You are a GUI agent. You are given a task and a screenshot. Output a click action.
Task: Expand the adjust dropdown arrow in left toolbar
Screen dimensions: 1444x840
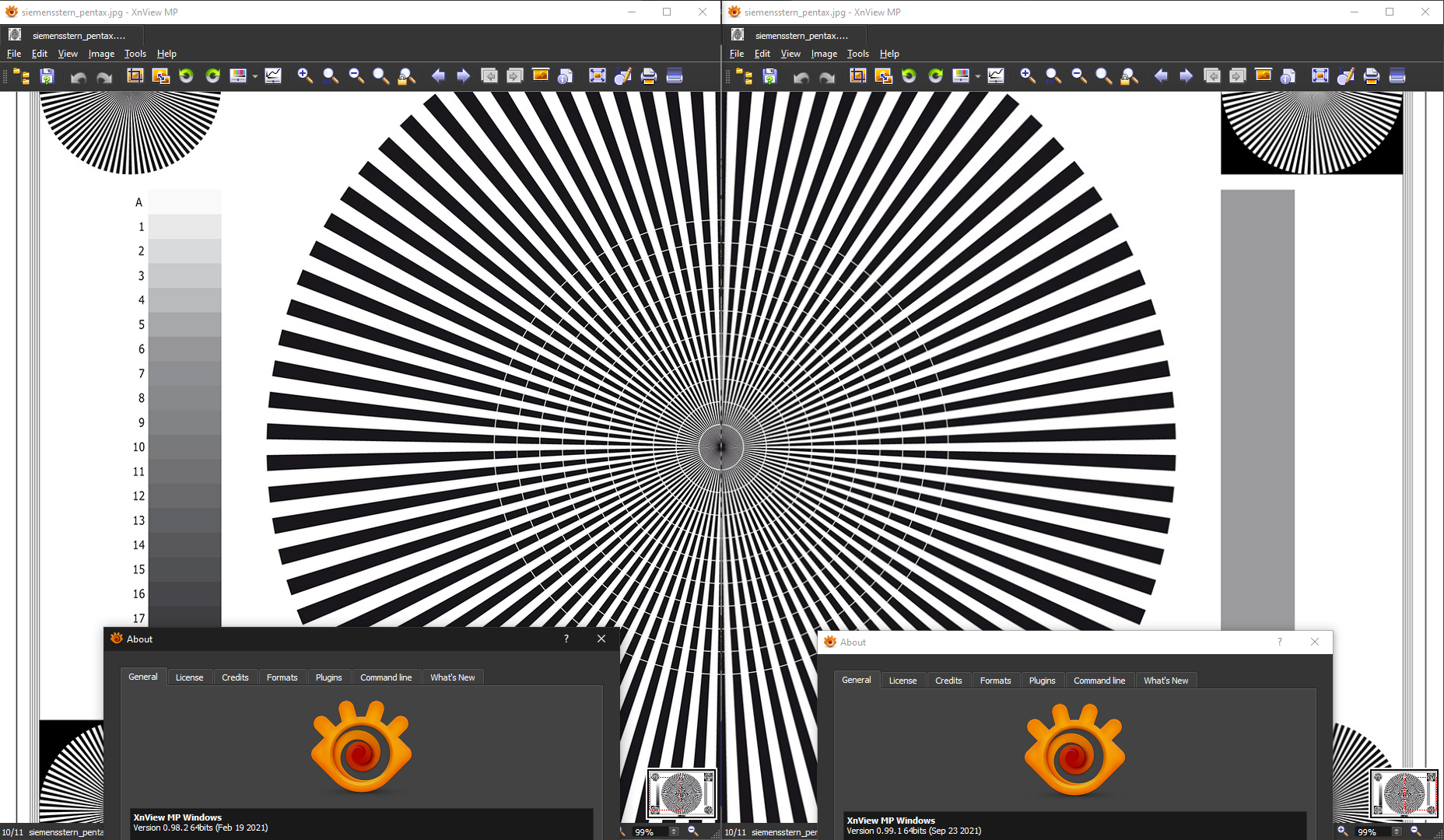tap(255, 76)
